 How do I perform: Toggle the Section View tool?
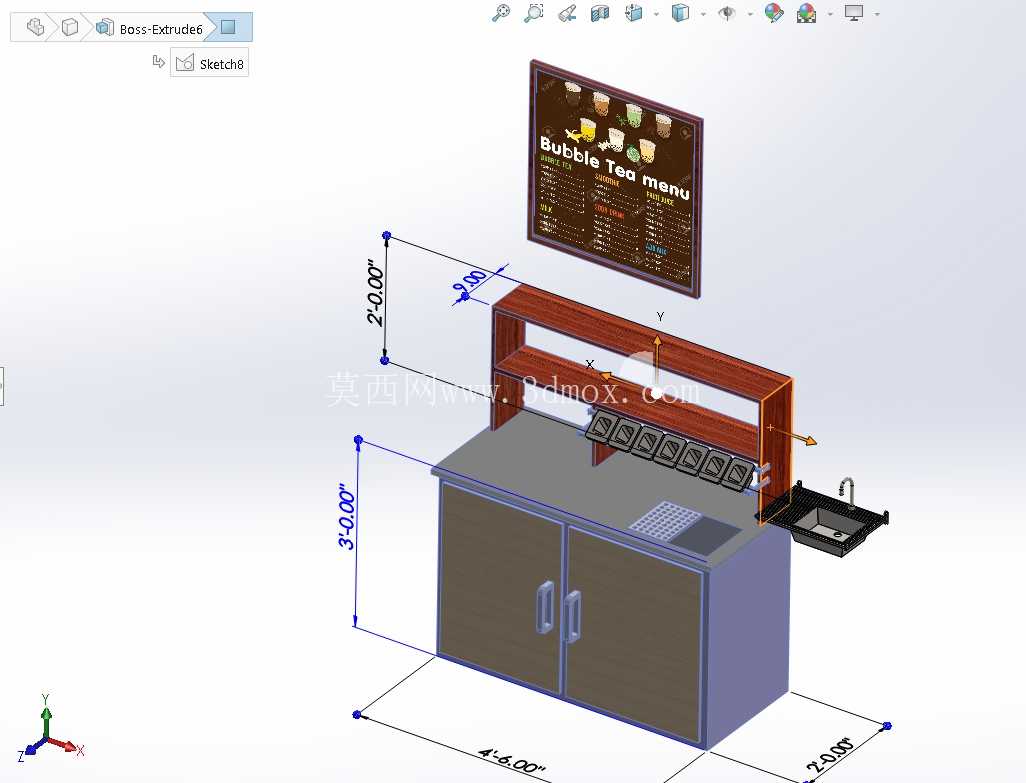point(600,12)
